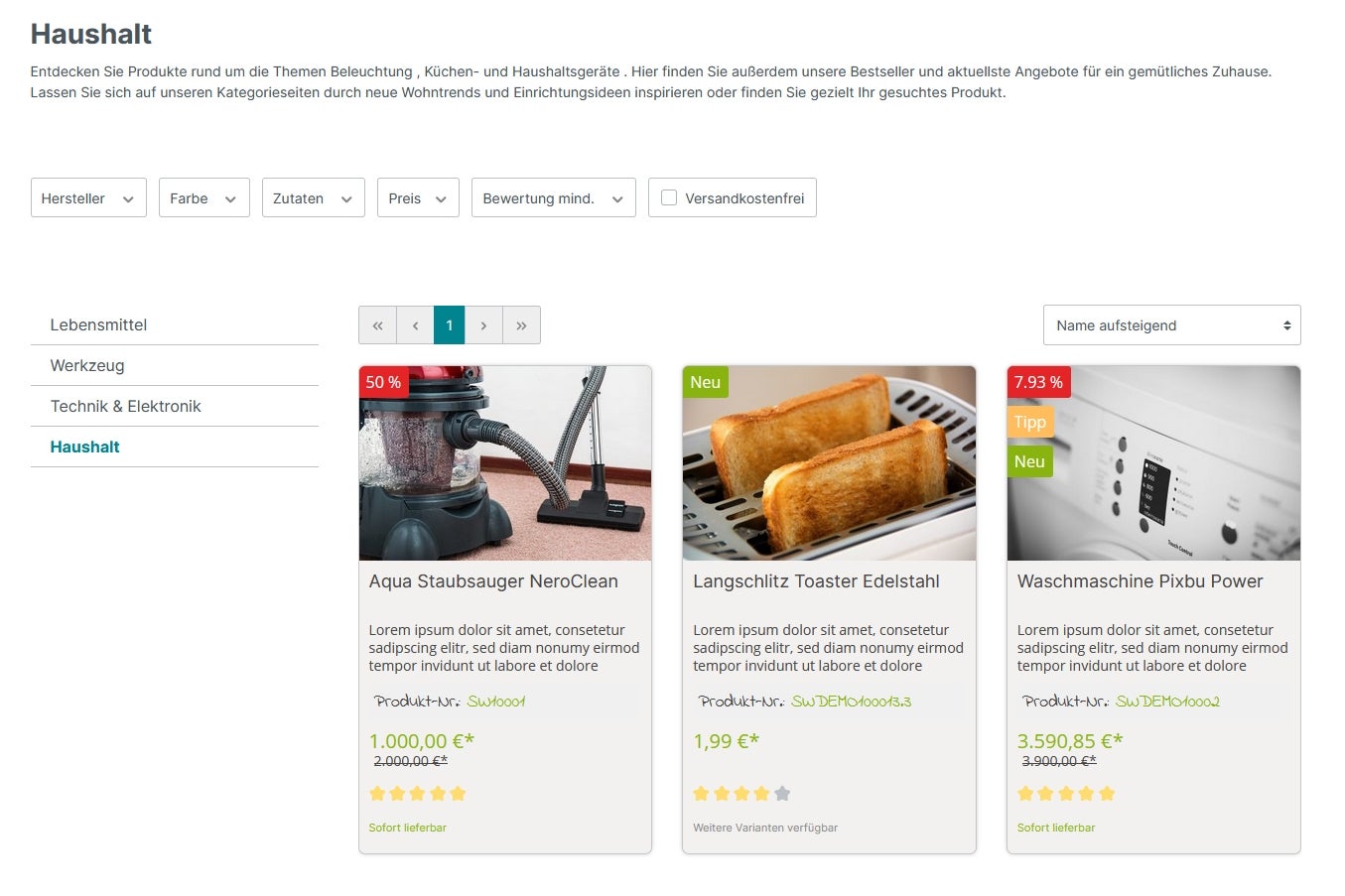
Task: Expand the Bewertung mind. filter
Action: click(x=553, y=197)
